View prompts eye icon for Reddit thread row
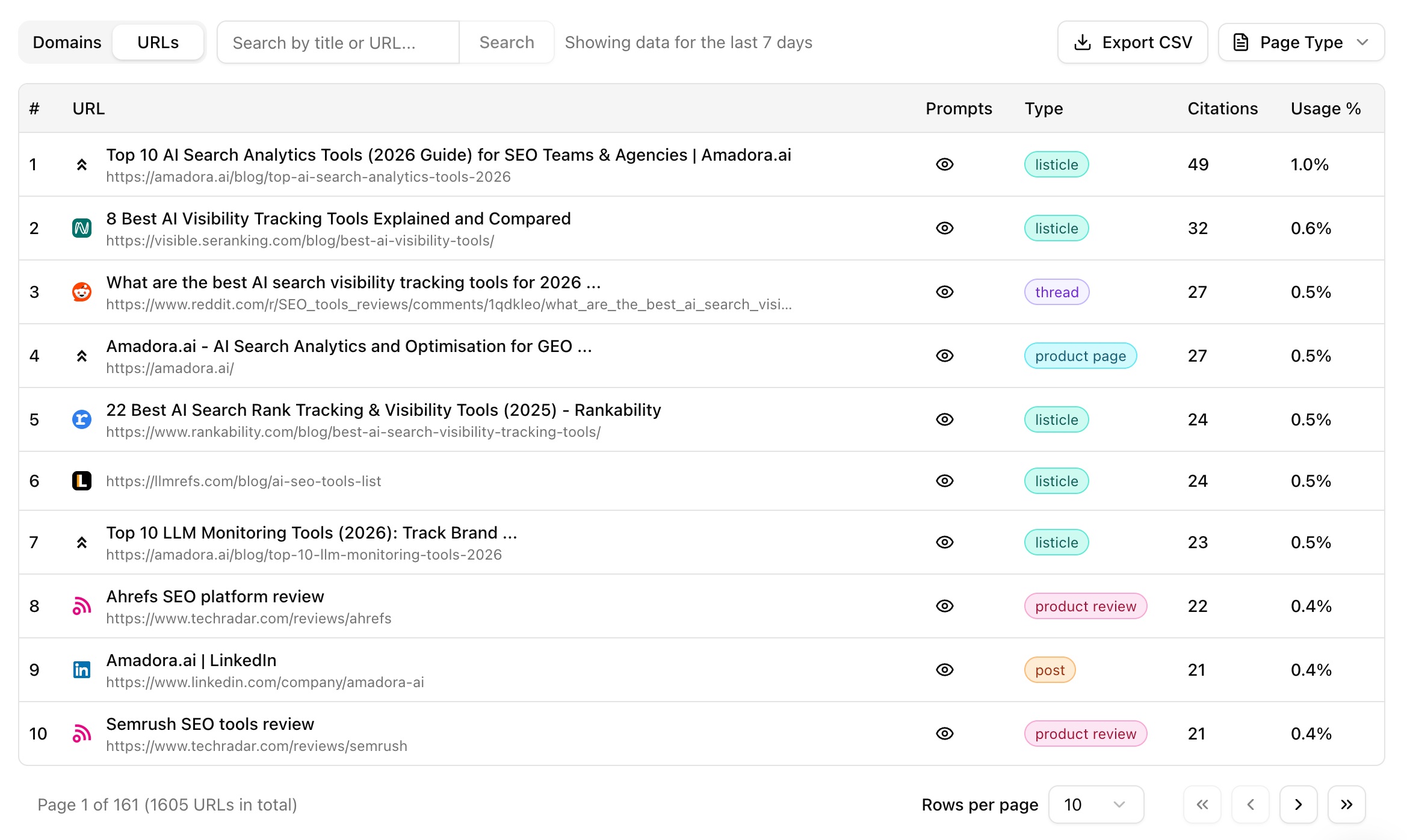 click(945, 292)
